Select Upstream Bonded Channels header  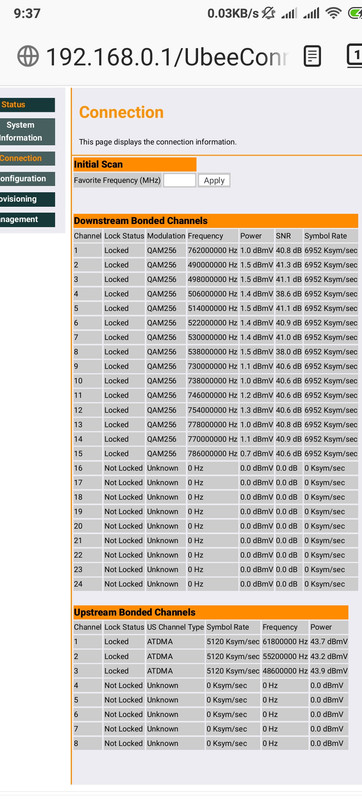211,612
